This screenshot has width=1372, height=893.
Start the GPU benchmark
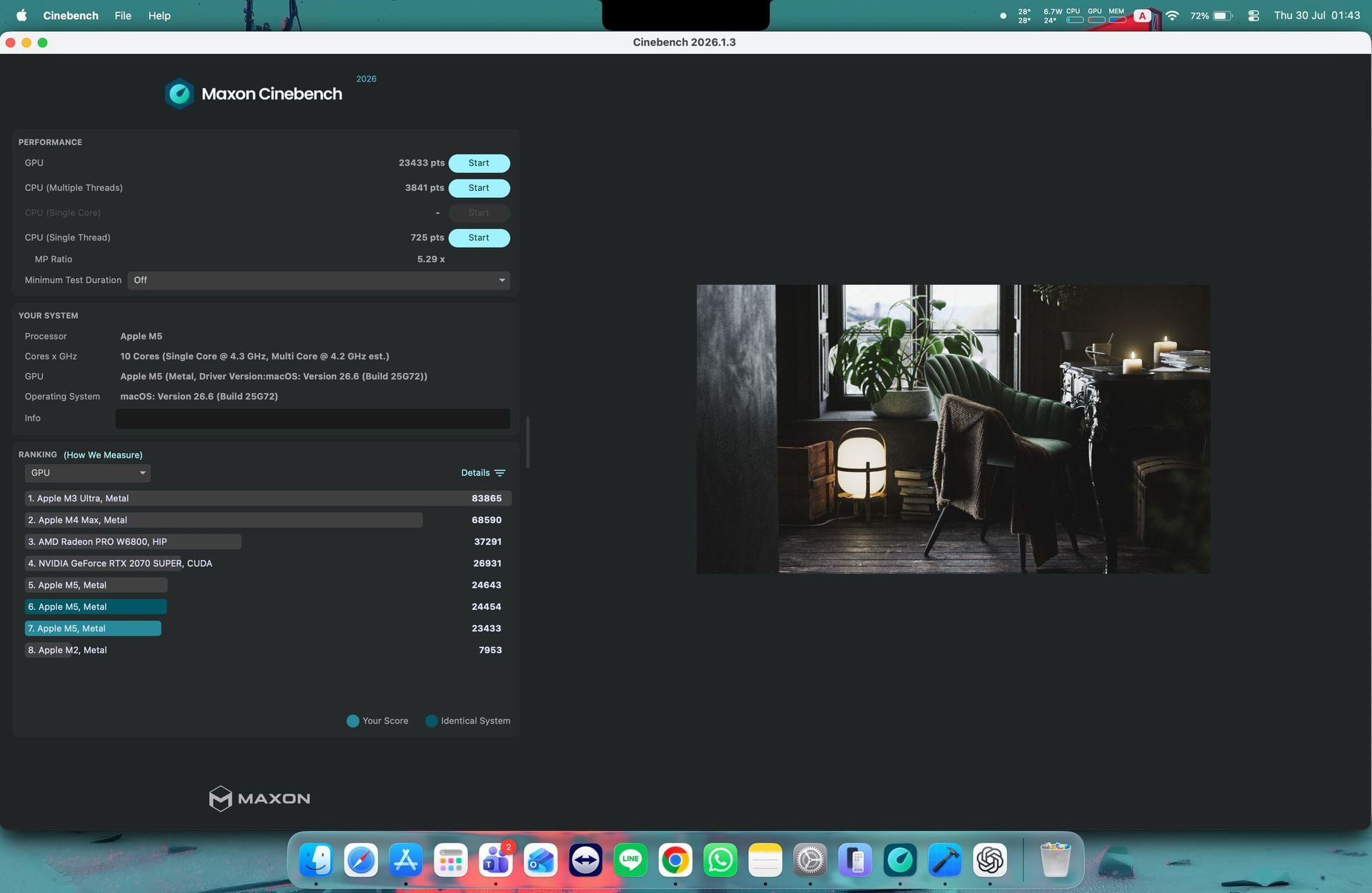coord(479,163)
